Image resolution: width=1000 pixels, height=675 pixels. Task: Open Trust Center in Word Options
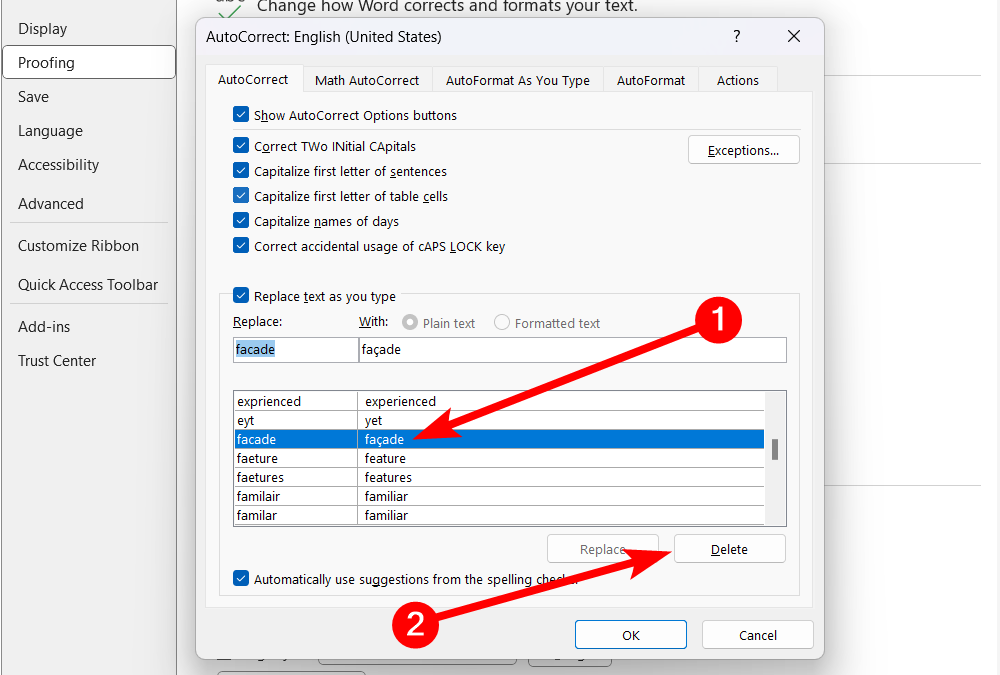[x=89, y=360]
